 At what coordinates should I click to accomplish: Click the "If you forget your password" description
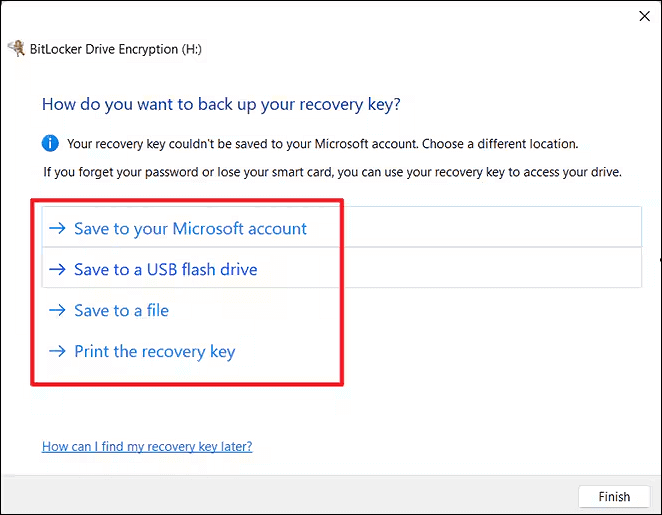pos(332,172)
